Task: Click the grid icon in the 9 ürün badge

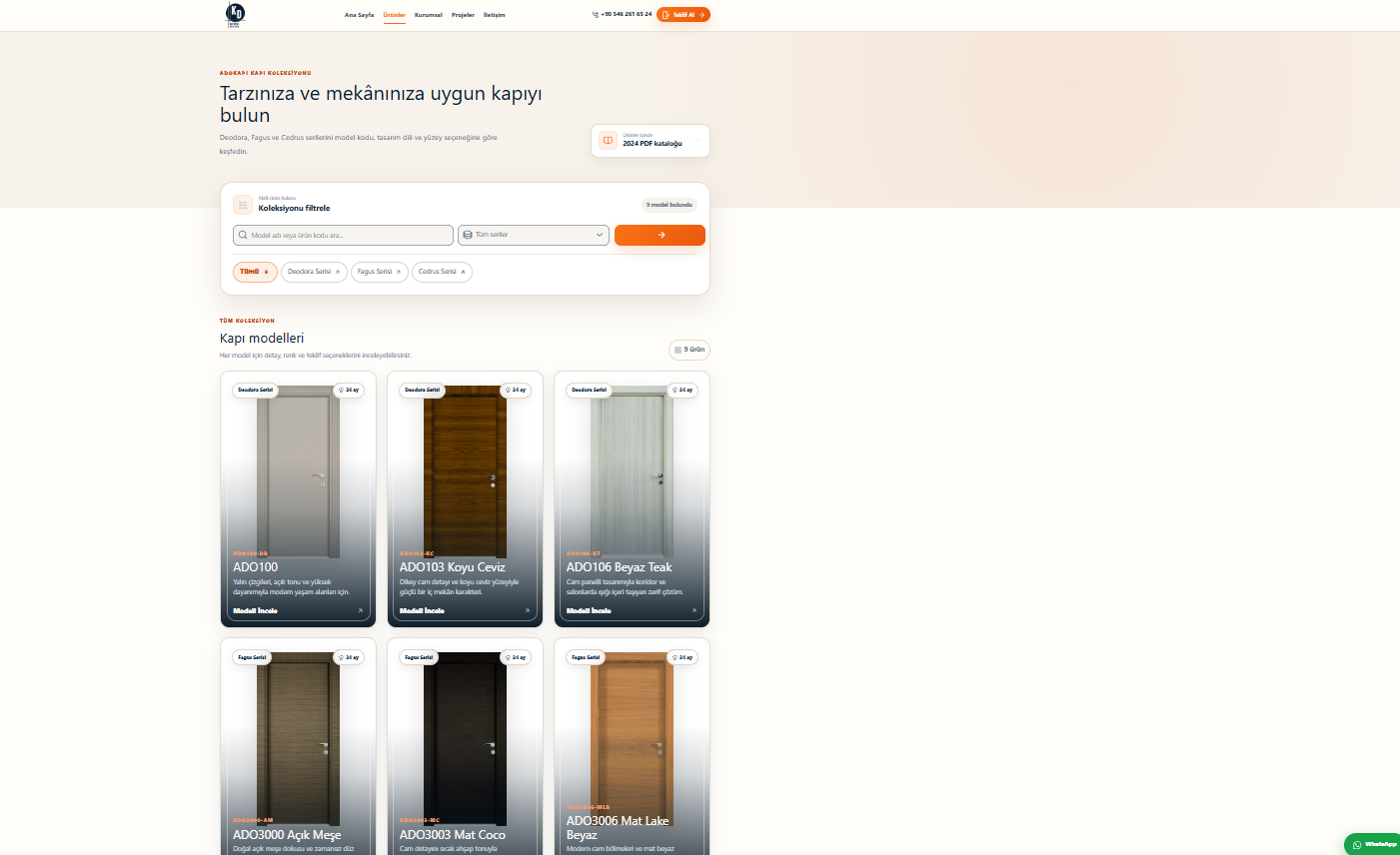Action: click(679, 350)
